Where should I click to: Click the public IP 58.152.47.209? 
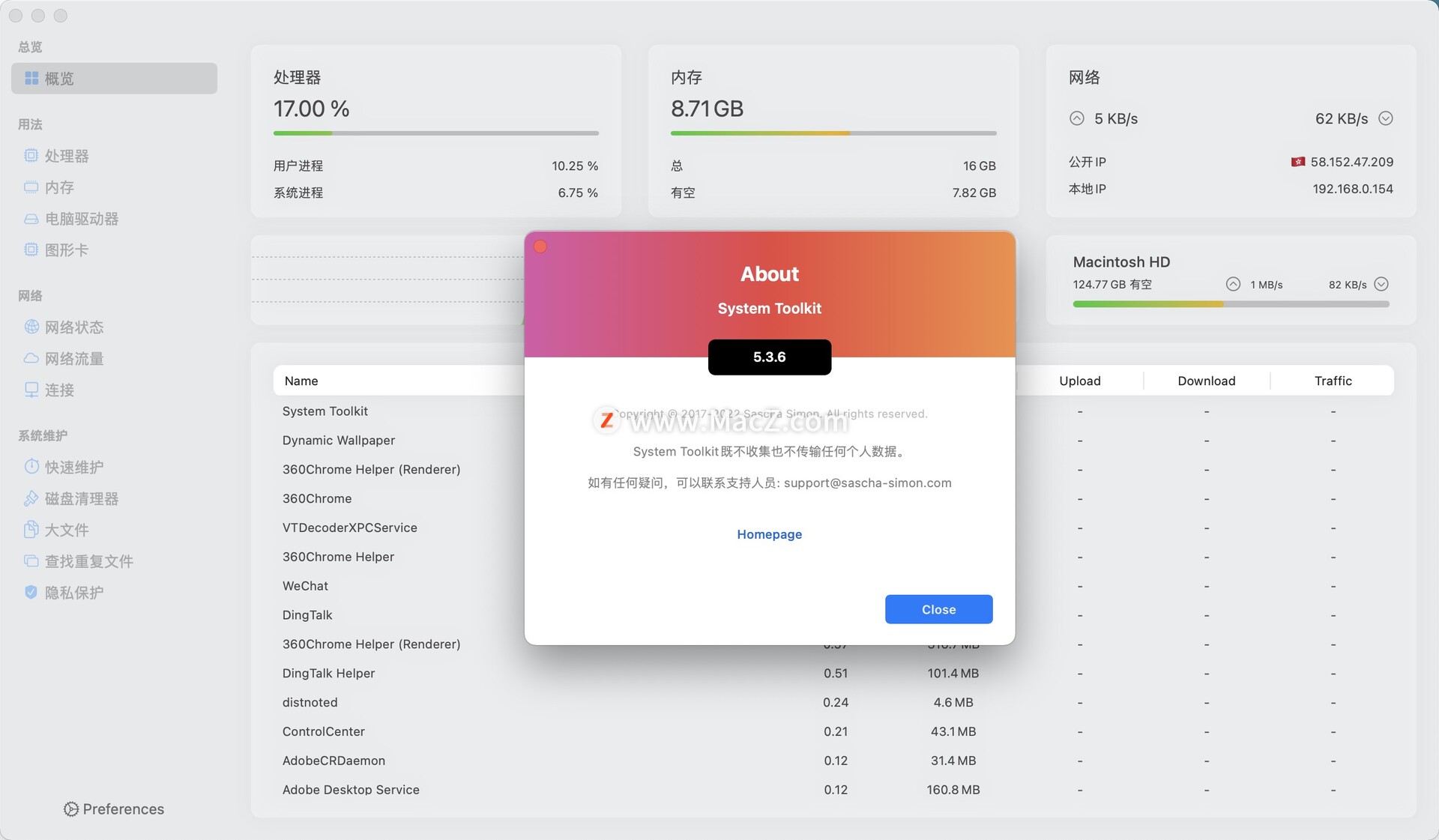coord(1351,162)
